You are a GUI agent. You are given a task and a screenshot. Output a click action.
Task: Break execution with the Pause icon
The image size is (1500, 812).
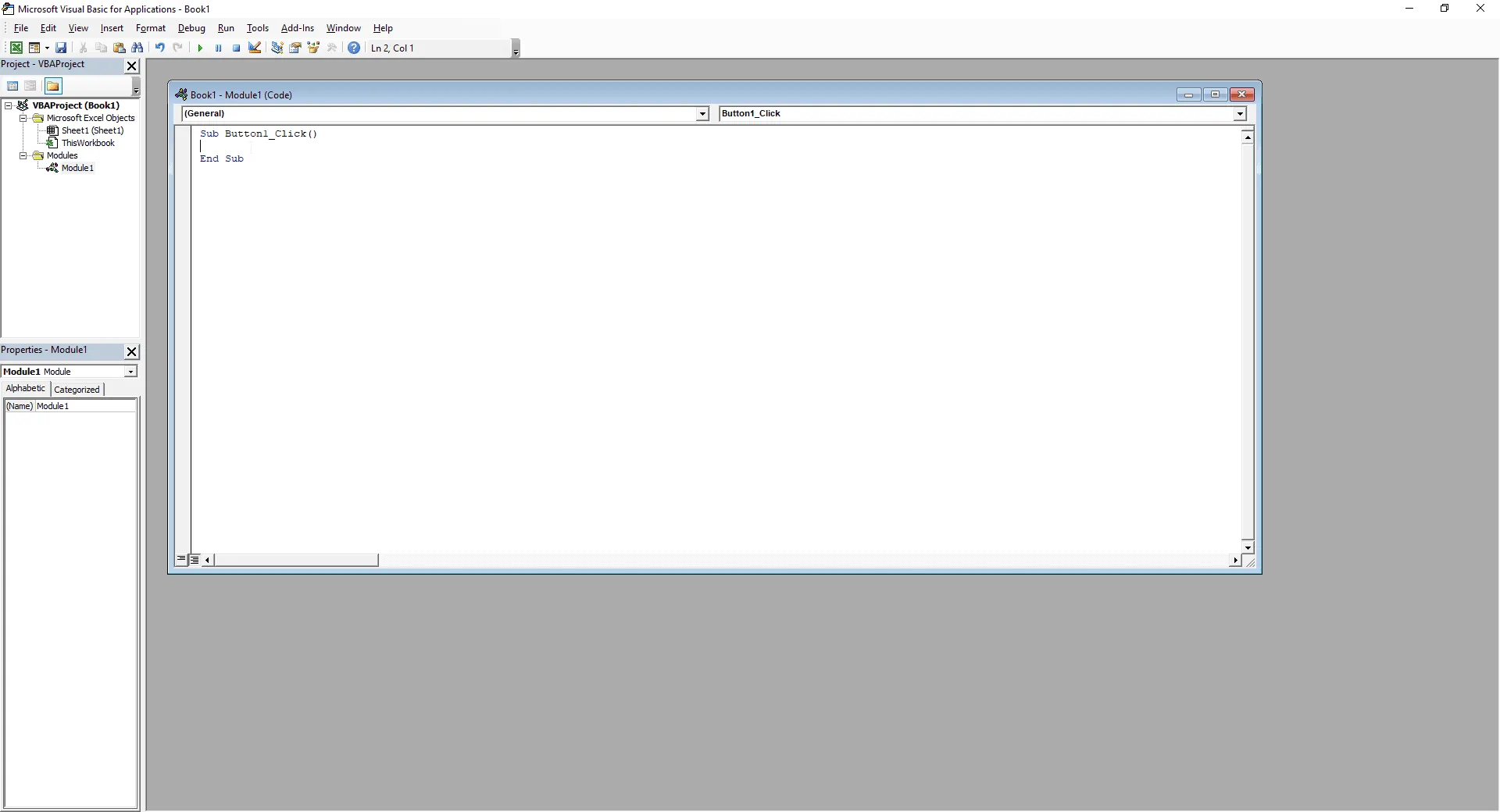[x=219, y=48]
